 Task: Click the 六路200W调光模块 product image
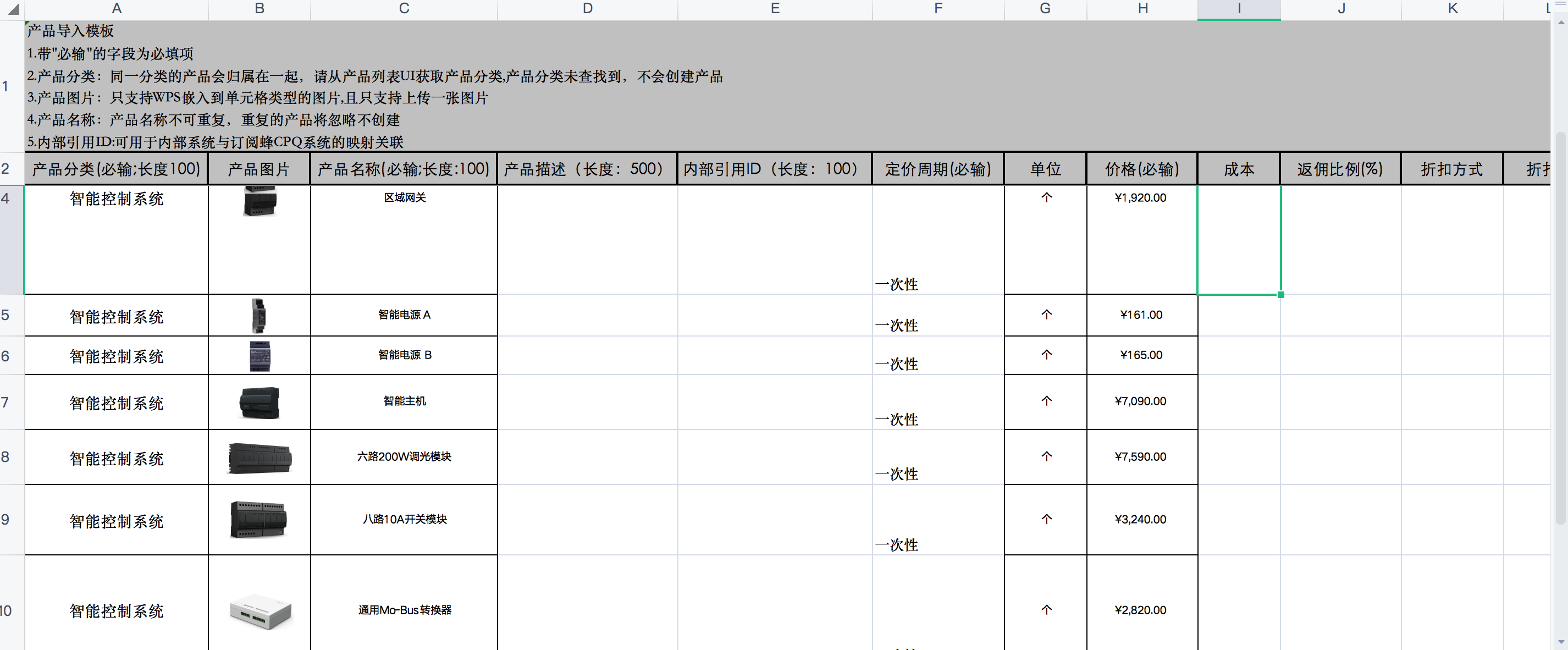pos(260,458)
